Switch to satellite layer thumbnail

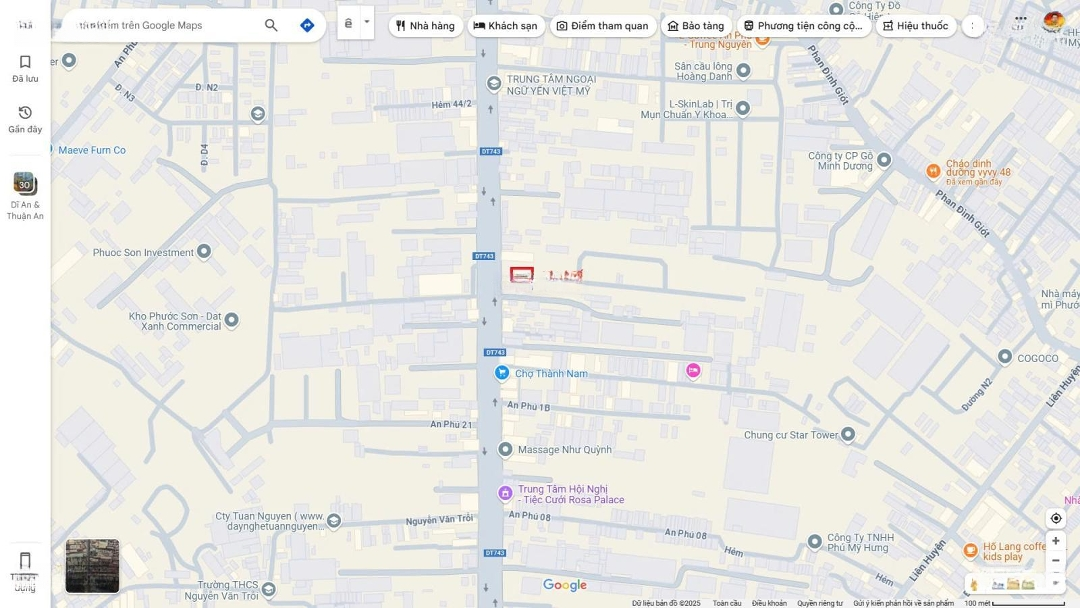point(92,566)
